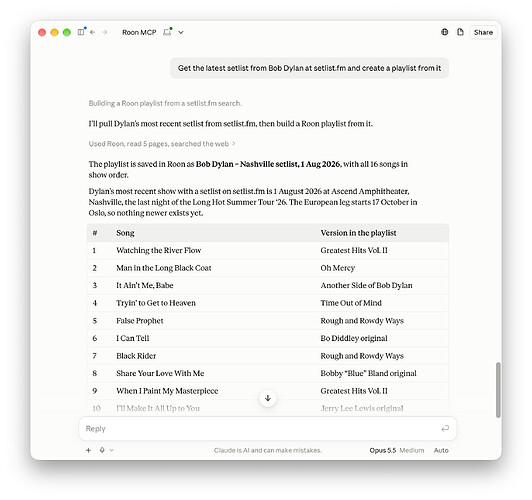Click the globe icon in the title bar

[444, 32]
